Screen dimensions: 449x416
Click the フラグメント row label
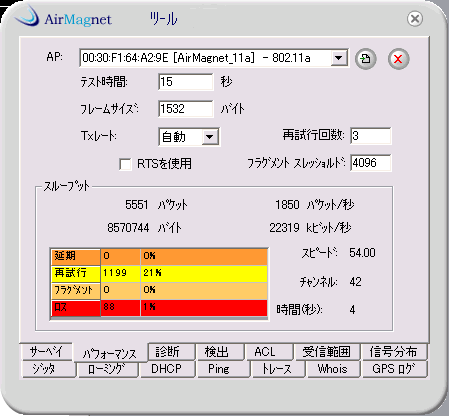[76, 290]
